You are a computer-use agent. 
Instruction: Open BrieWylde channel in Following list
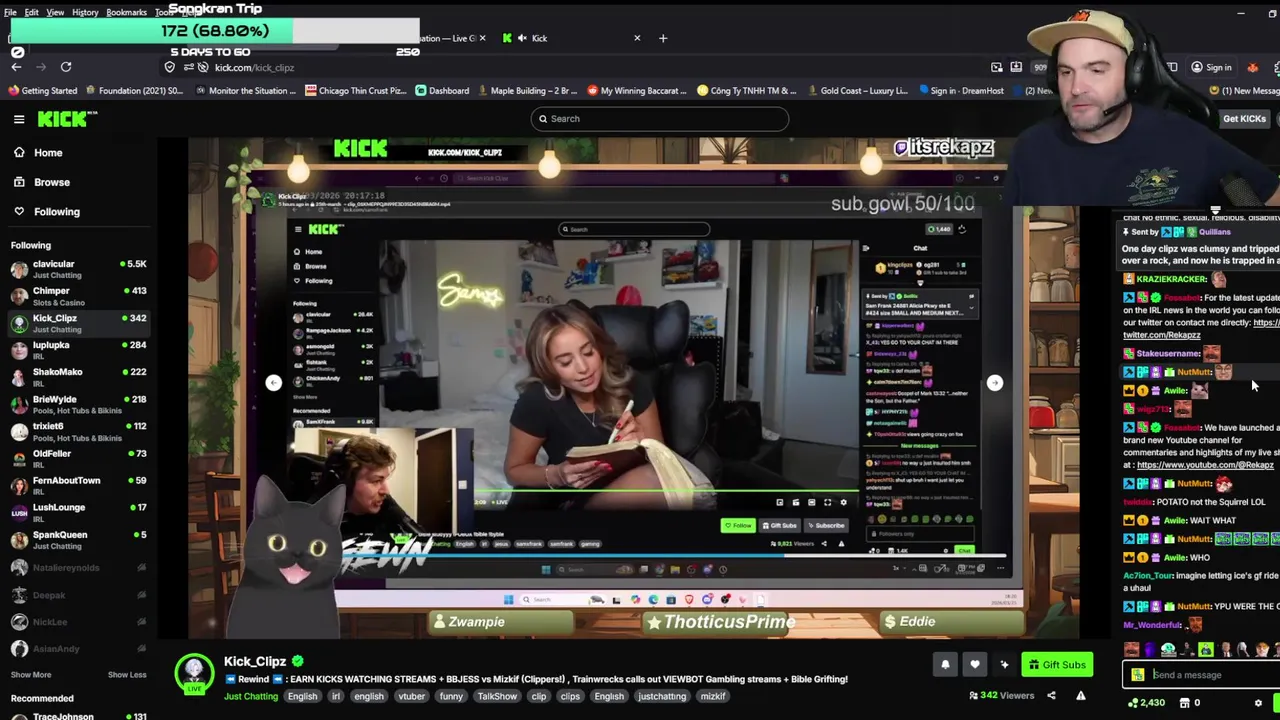point(78,404)
